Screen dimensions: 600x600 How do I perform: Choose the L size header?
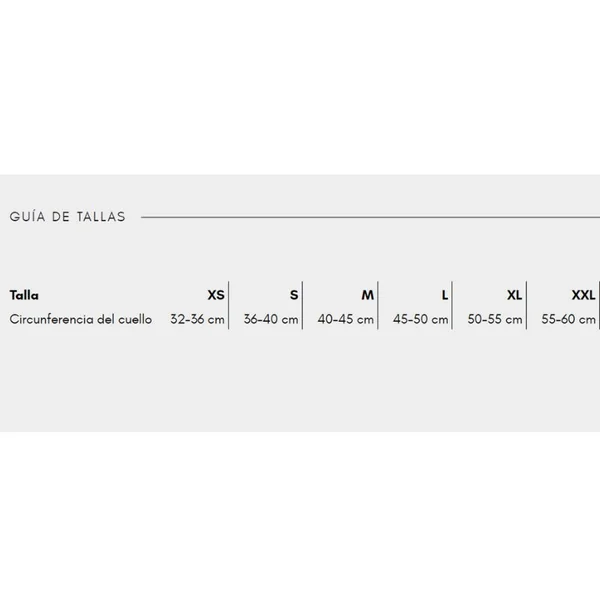445,295
